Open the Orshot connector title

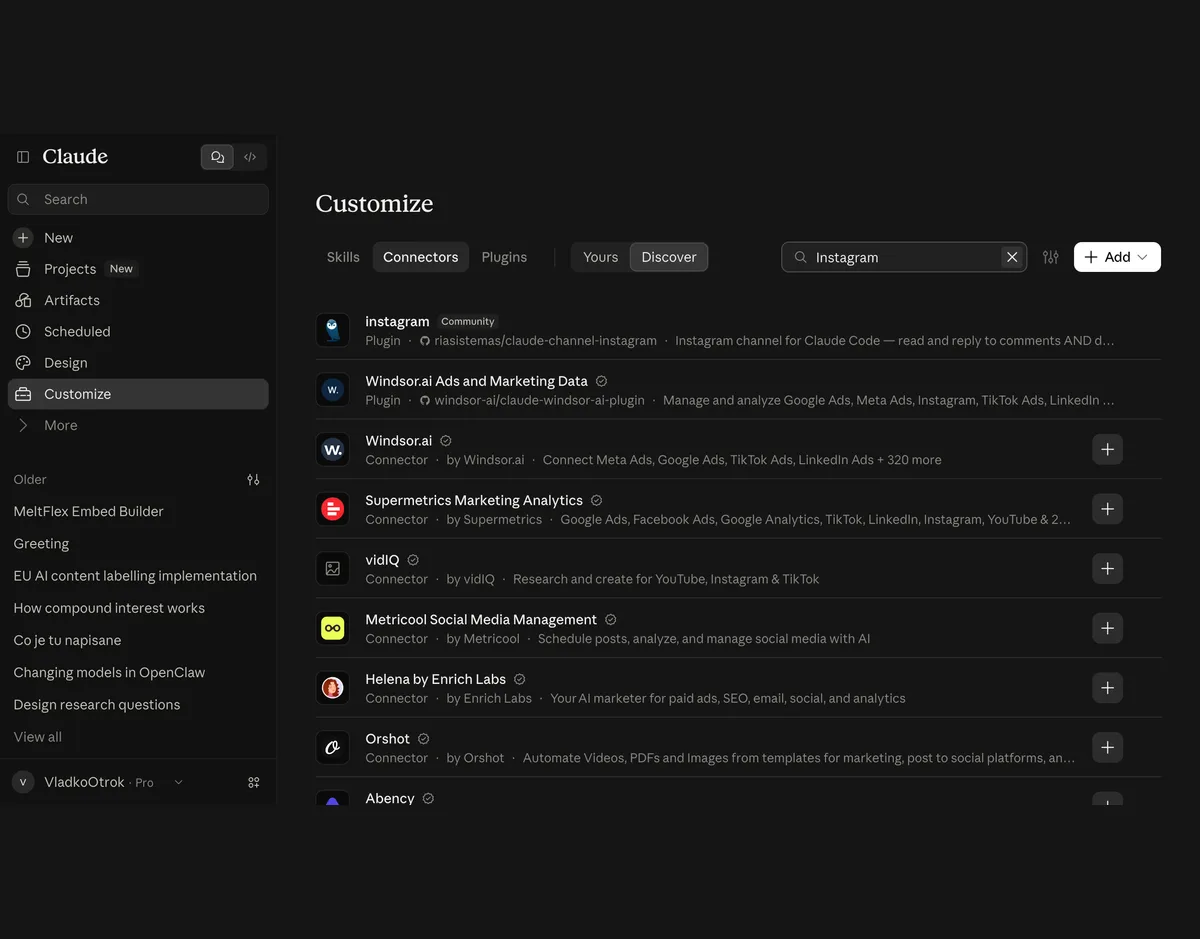coord(388,739)
